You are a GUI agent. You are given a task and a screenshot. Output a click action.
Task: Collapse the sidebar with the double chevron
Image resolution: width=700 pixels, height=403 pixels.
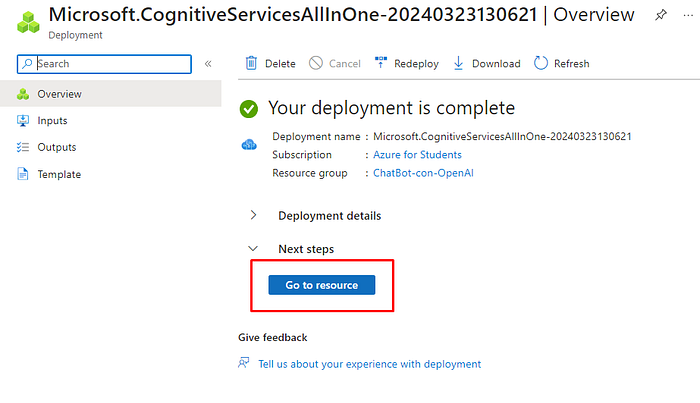(x=208, y=64)
